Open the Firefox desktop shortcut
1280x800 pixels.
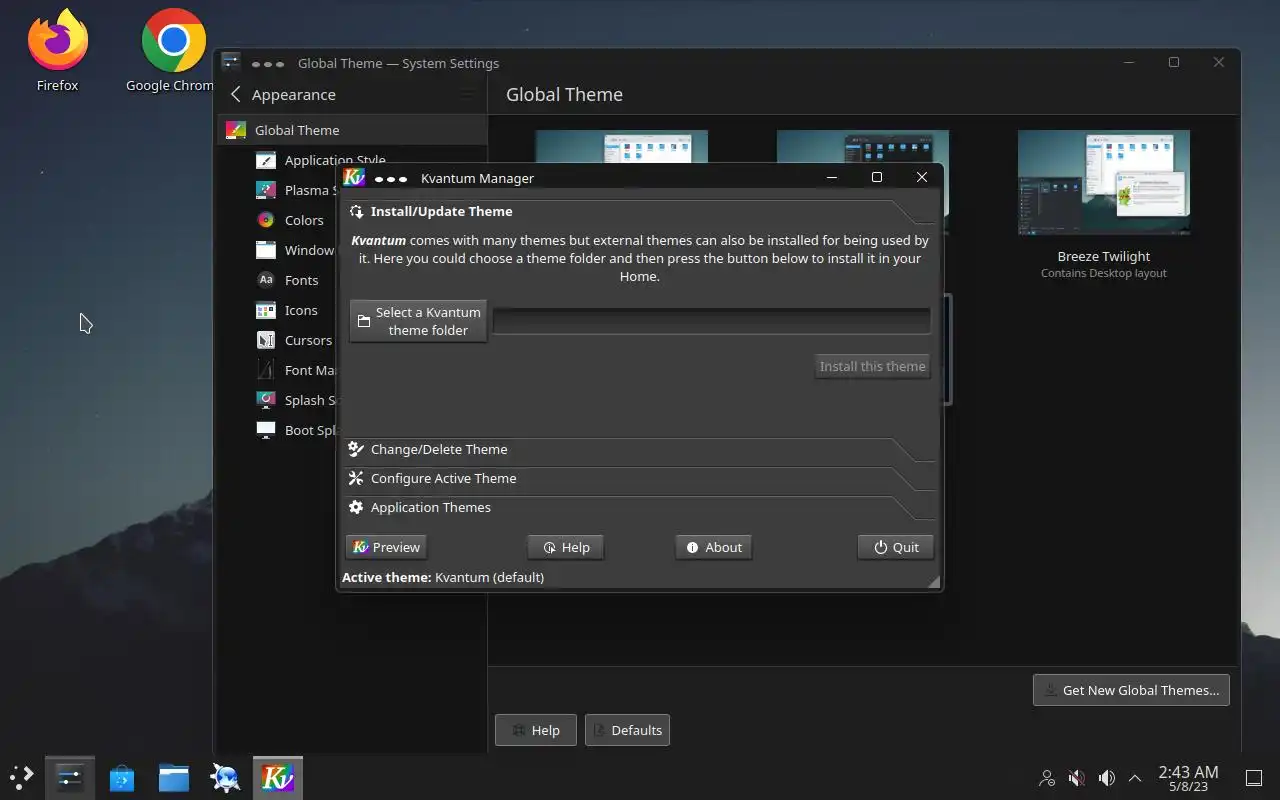pyautogui.click(x=57, y=50)
